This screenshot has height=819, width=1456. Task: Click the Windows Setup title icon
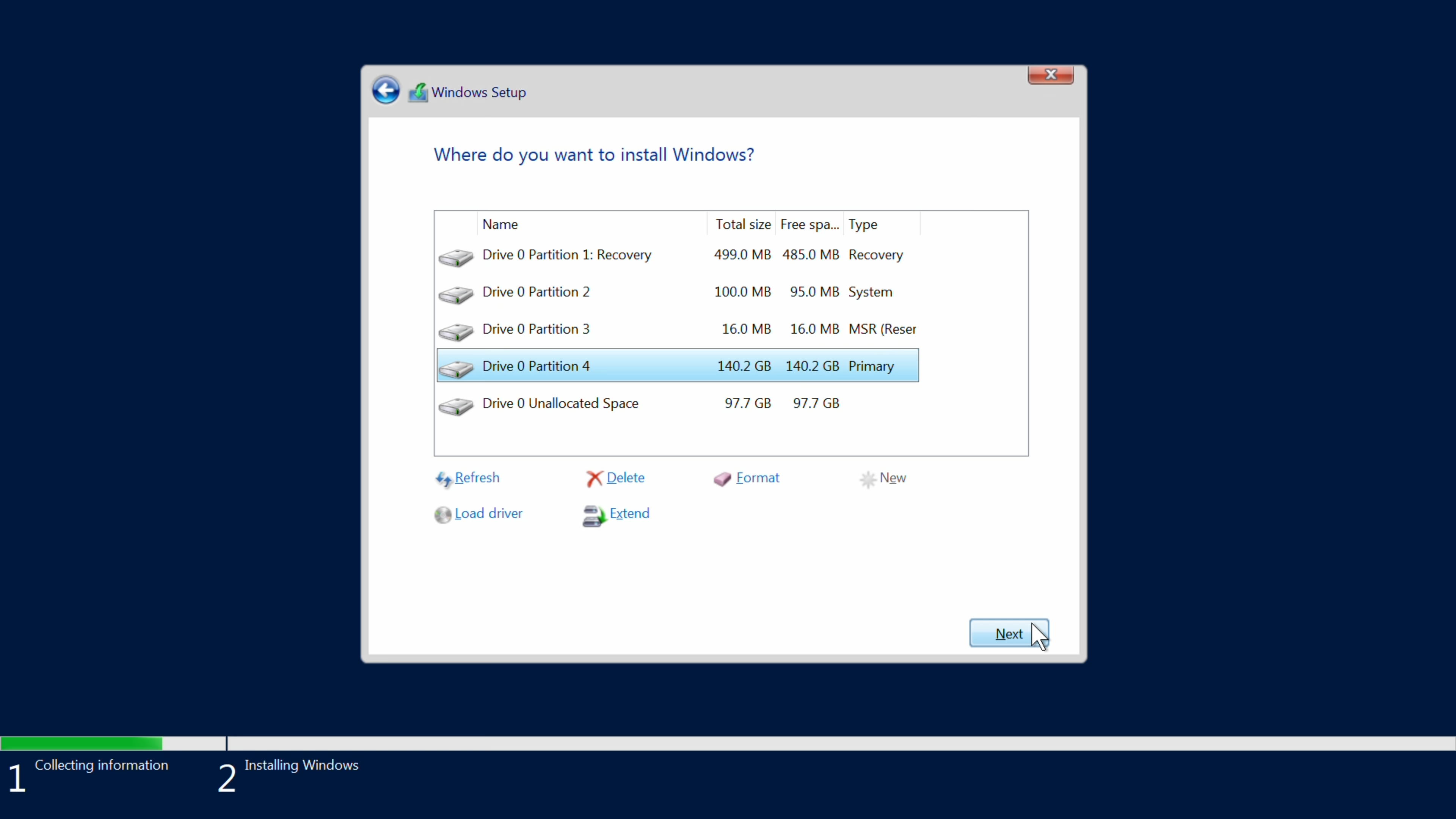[x=418, y=92]
